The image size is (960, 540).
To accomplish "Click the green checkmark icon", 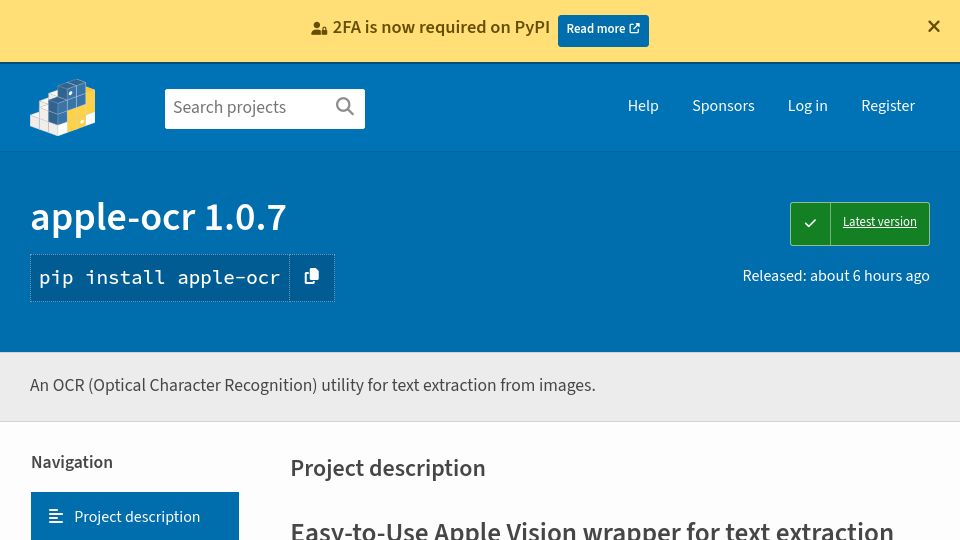I will point(810,223).
